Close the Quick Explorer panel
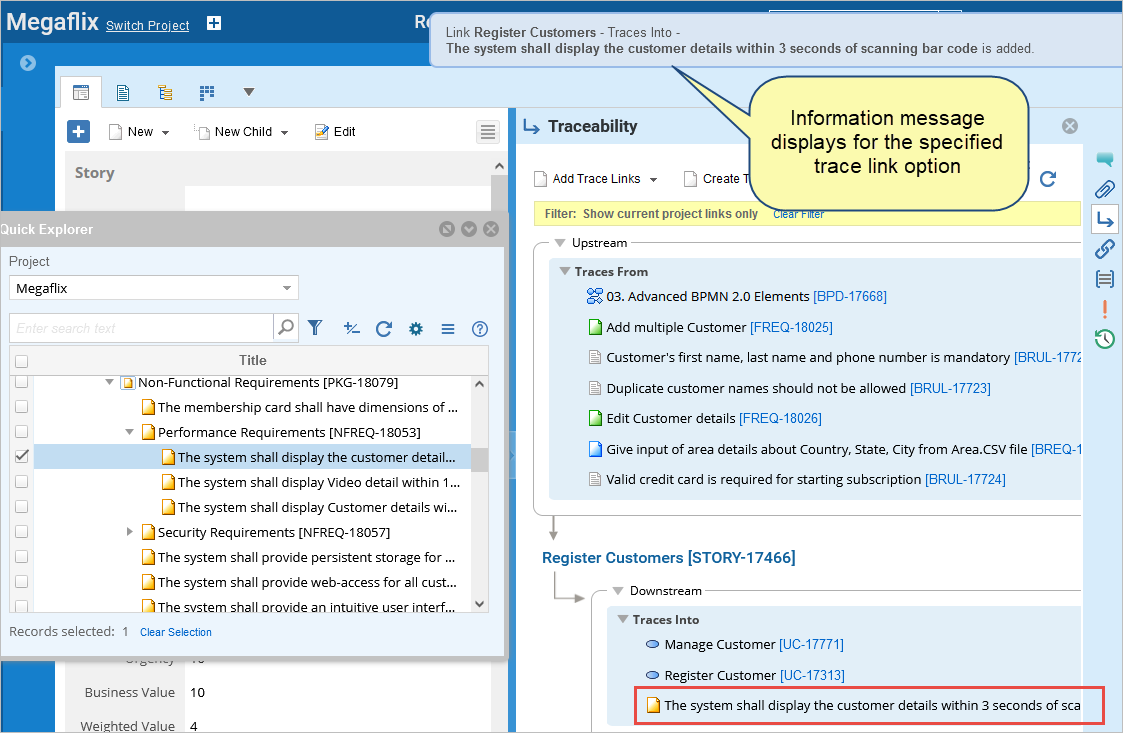Screen dimensions: 1123x733 click(x=491, y=229)
